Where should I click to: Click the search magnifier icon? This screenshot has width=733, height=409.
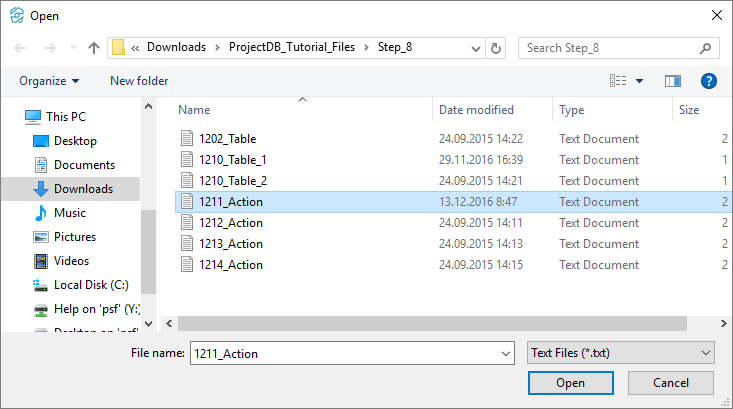pos(705,48)
